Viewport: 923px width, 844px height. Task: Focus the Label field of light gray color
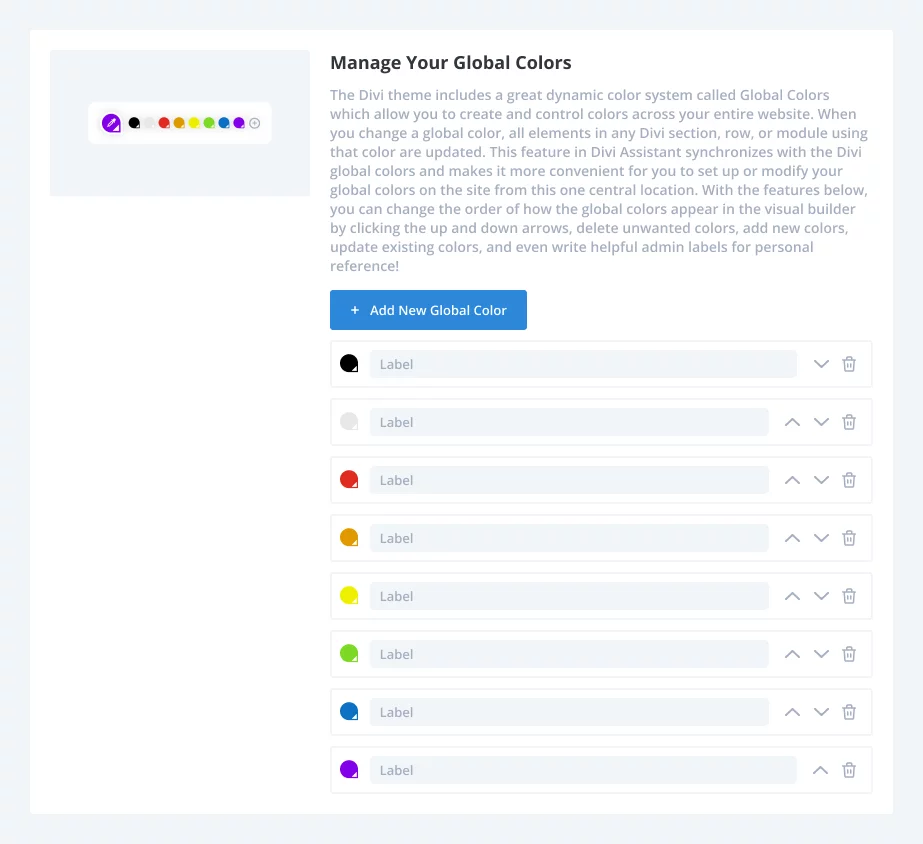pyautogui.click(x=569, y=422)
